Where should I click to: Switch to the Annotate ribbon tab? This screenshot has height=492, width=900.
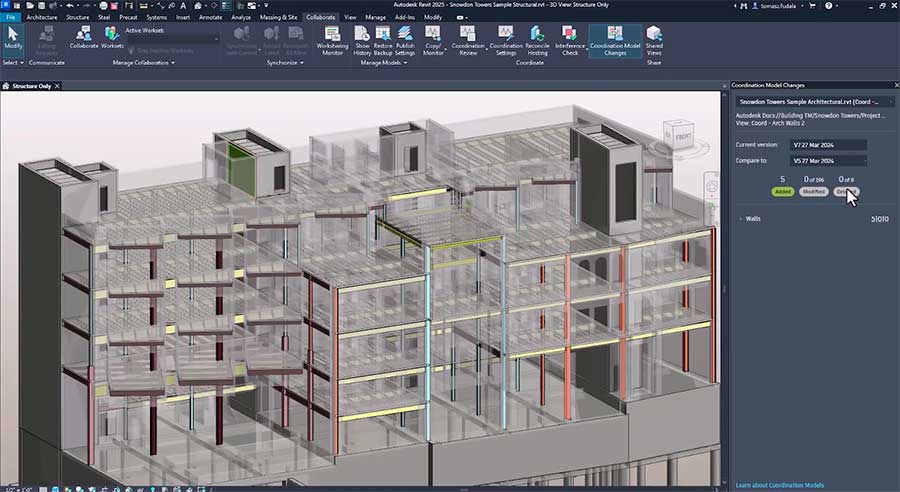point(211,17)
